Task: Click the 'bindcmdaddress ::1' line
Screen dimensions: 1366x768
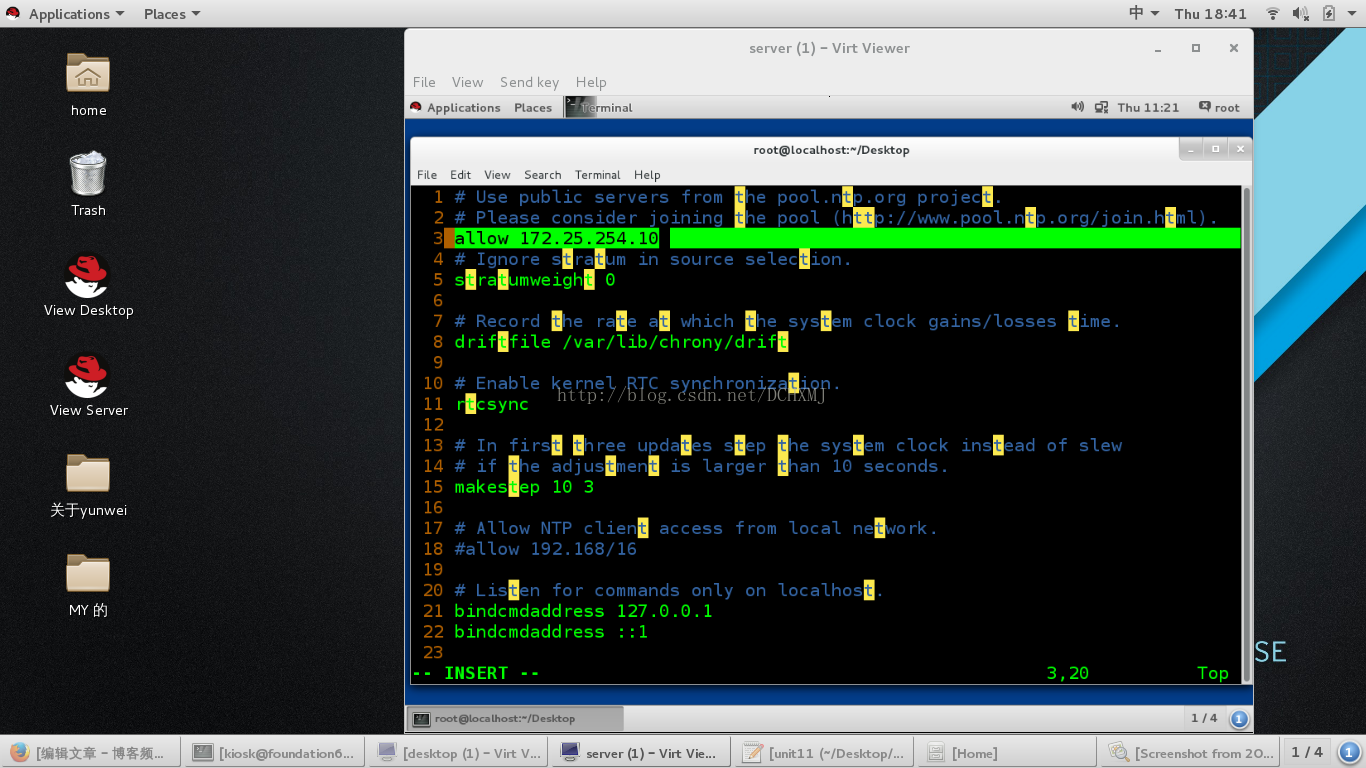Action: point(551,632)
